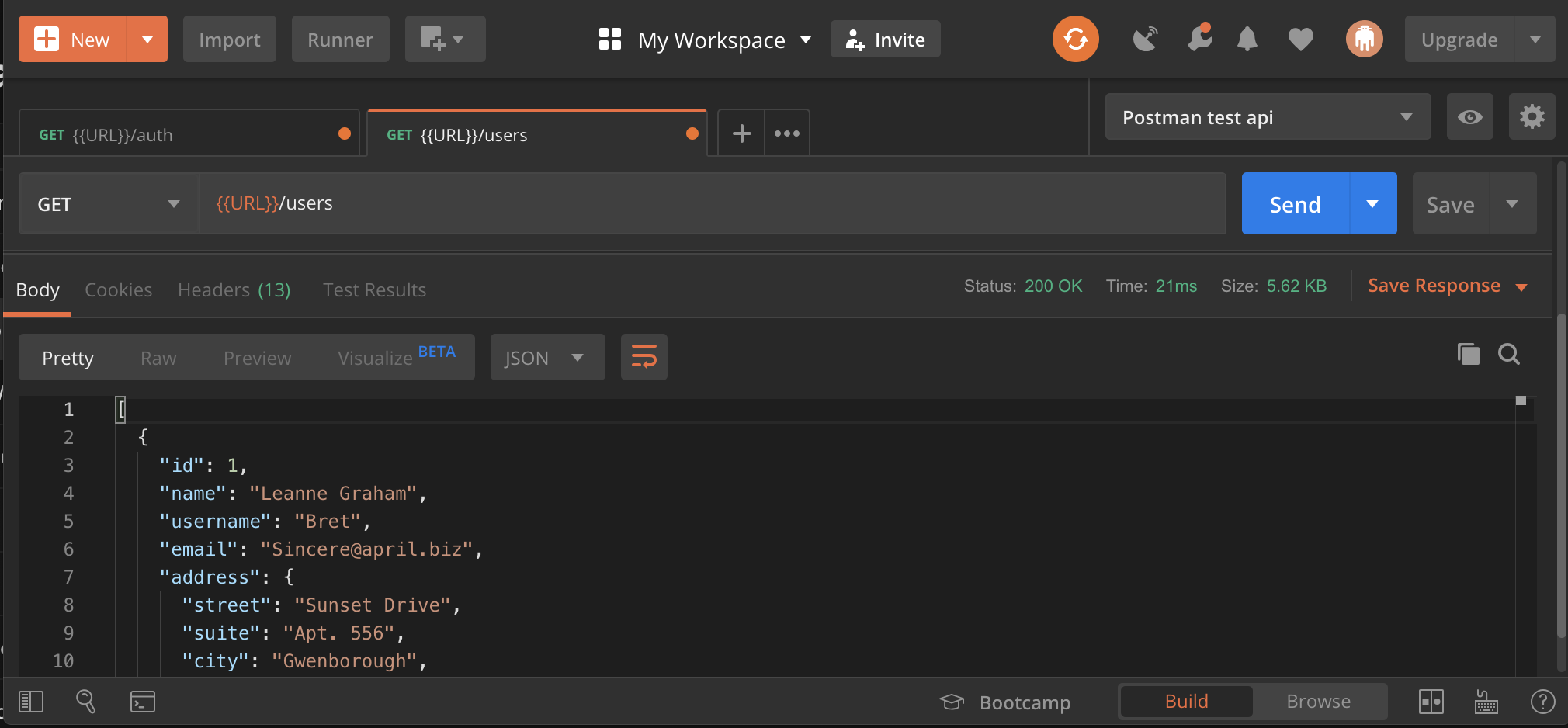This screenshot has width=1568, height=728.
Task: Toggle the sidebar icon in status bar
Action: (31, 702)
